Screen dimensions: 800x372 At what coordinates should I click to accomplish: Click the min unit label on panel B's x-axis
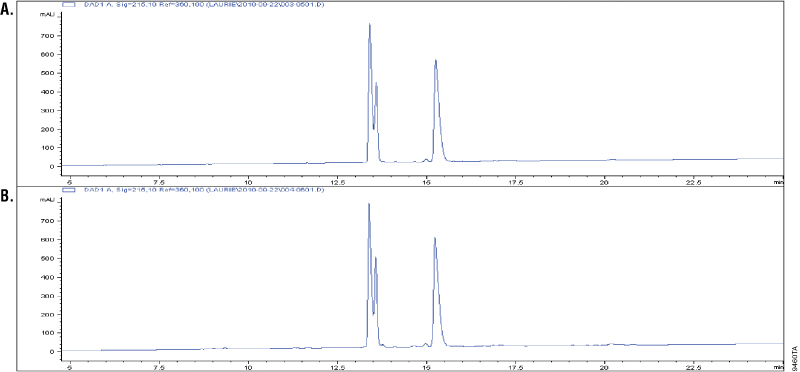point(779,366)
